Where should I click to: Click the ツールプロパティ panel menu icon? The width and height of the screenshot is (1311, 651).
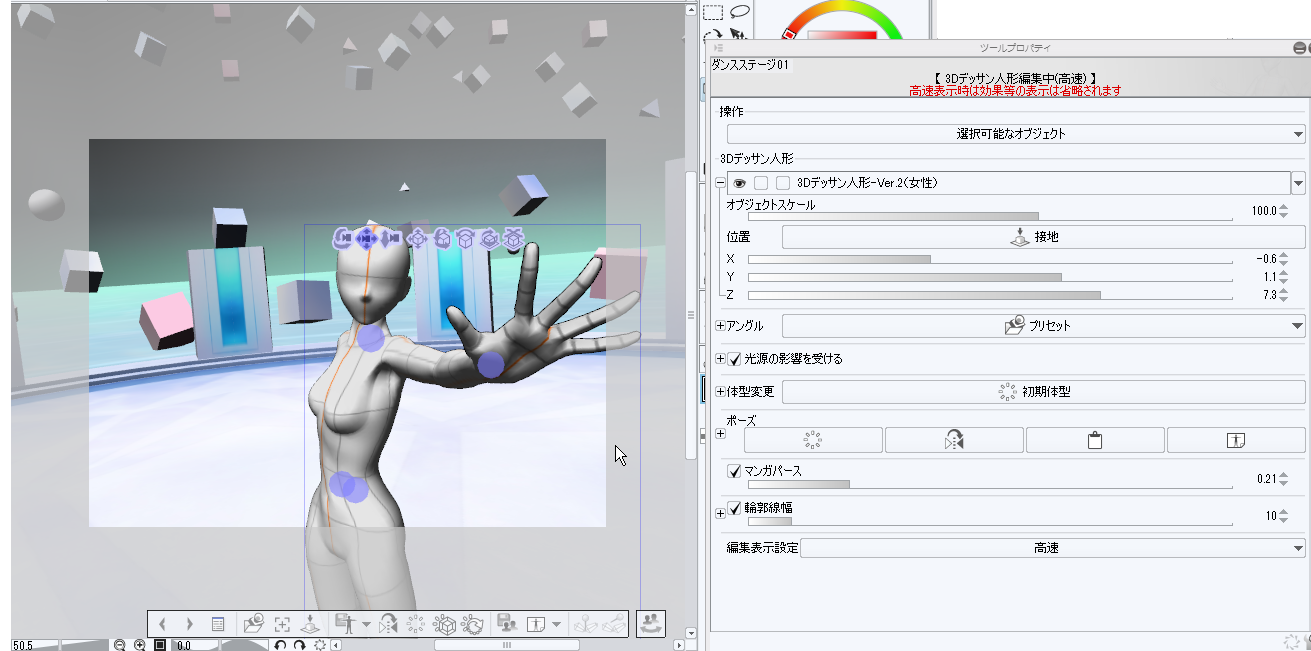(719, 48)
